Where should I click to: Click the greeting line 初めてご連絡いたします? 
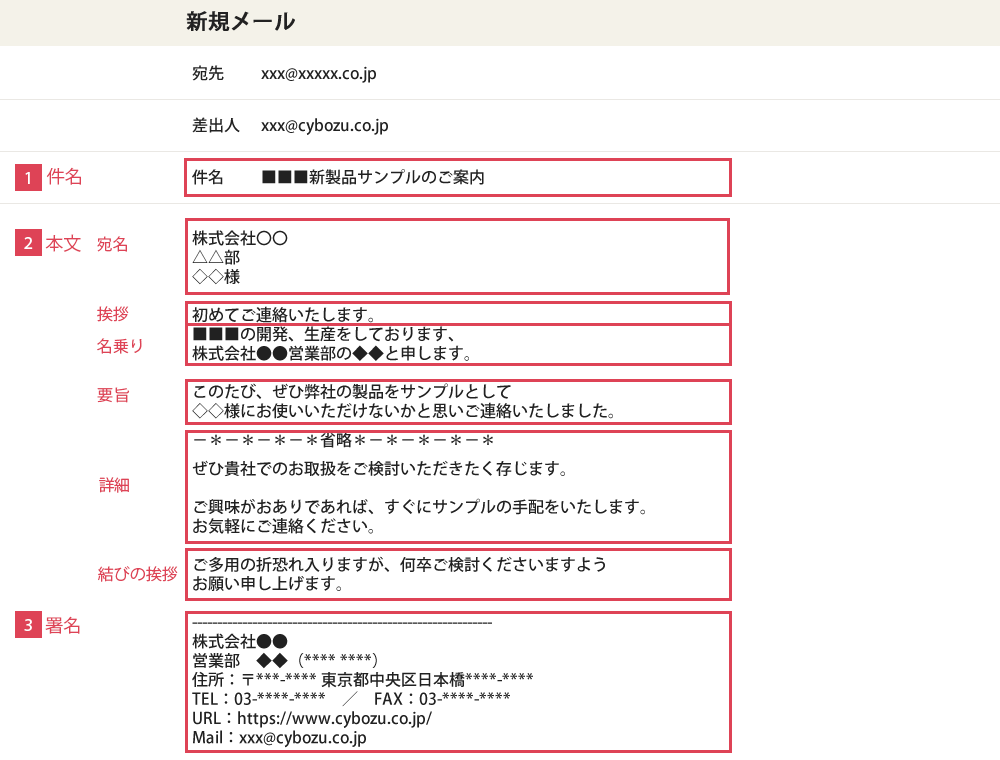pos(457,314)
